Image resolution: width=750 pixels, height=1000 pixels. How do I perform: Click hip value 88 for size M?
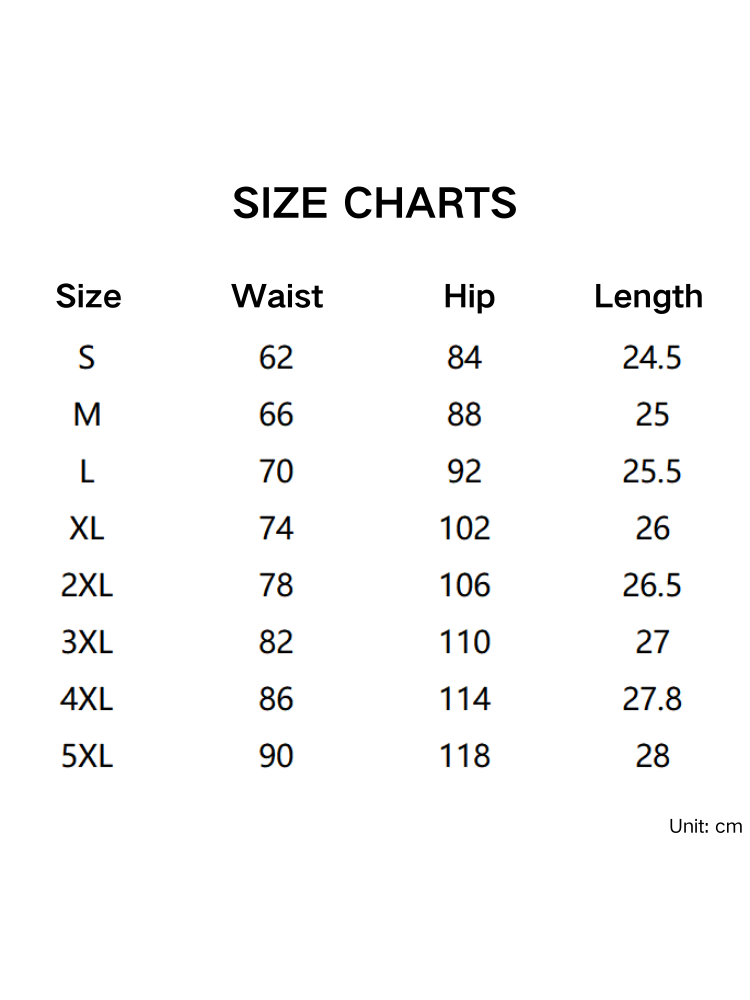coord(464,414)
